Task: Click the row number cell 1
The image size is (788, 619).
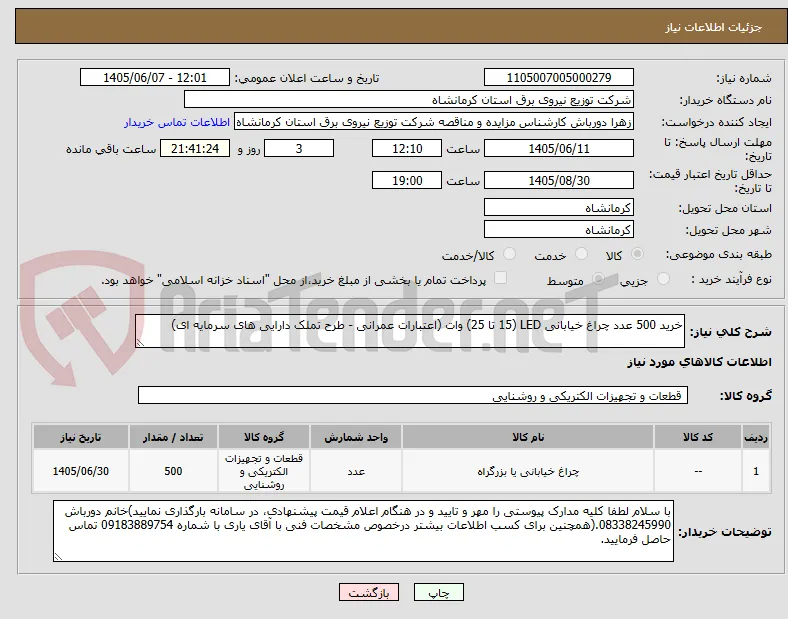Action: coord(756,471)
